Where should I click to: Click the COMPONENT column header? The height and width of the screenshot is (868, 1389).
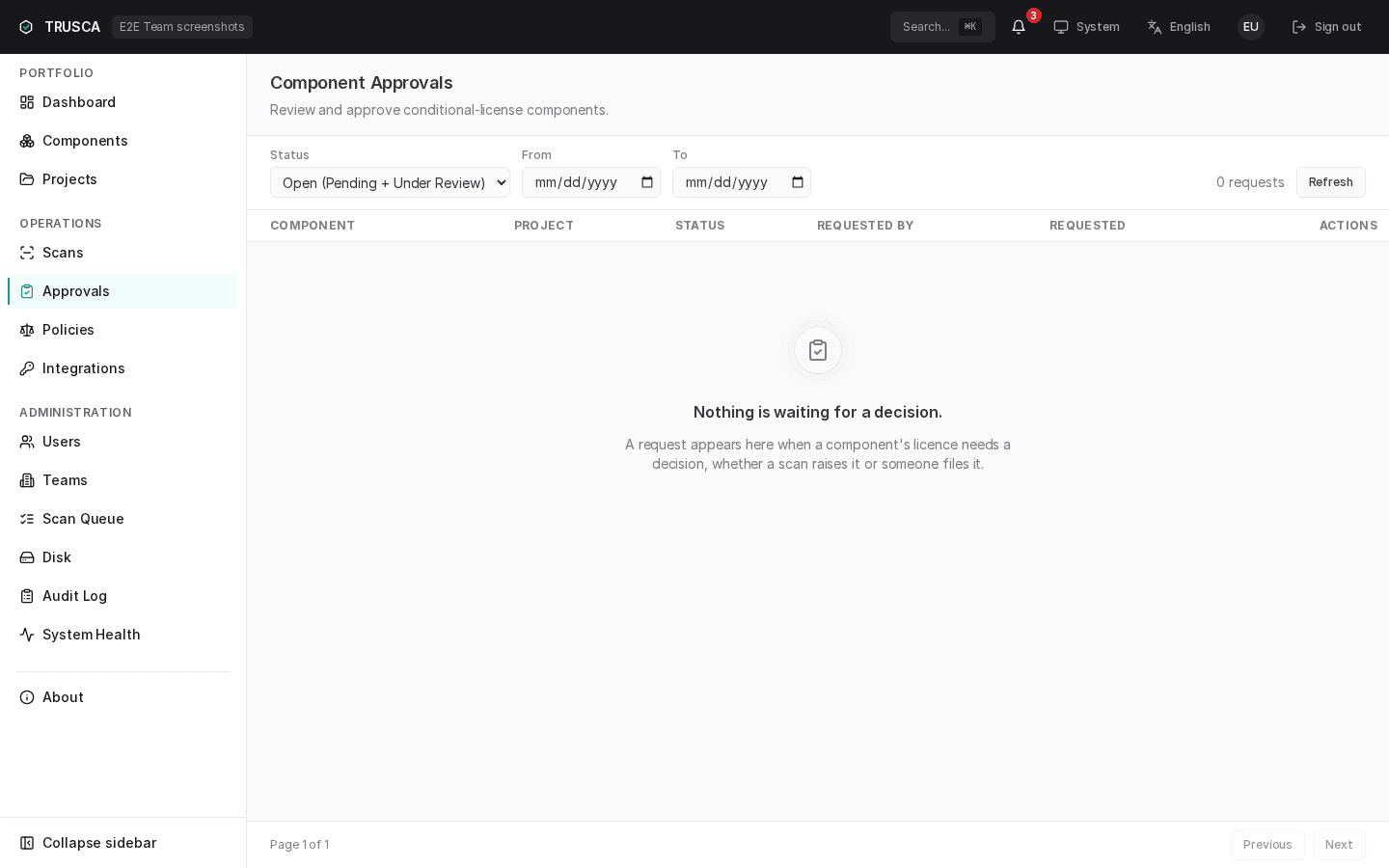click(313, 226)
